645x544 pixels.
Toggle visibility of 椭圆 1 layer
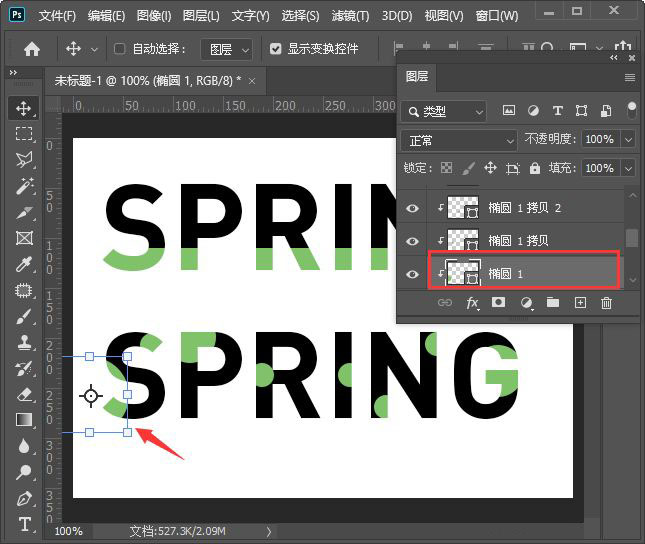pos(412,274)
